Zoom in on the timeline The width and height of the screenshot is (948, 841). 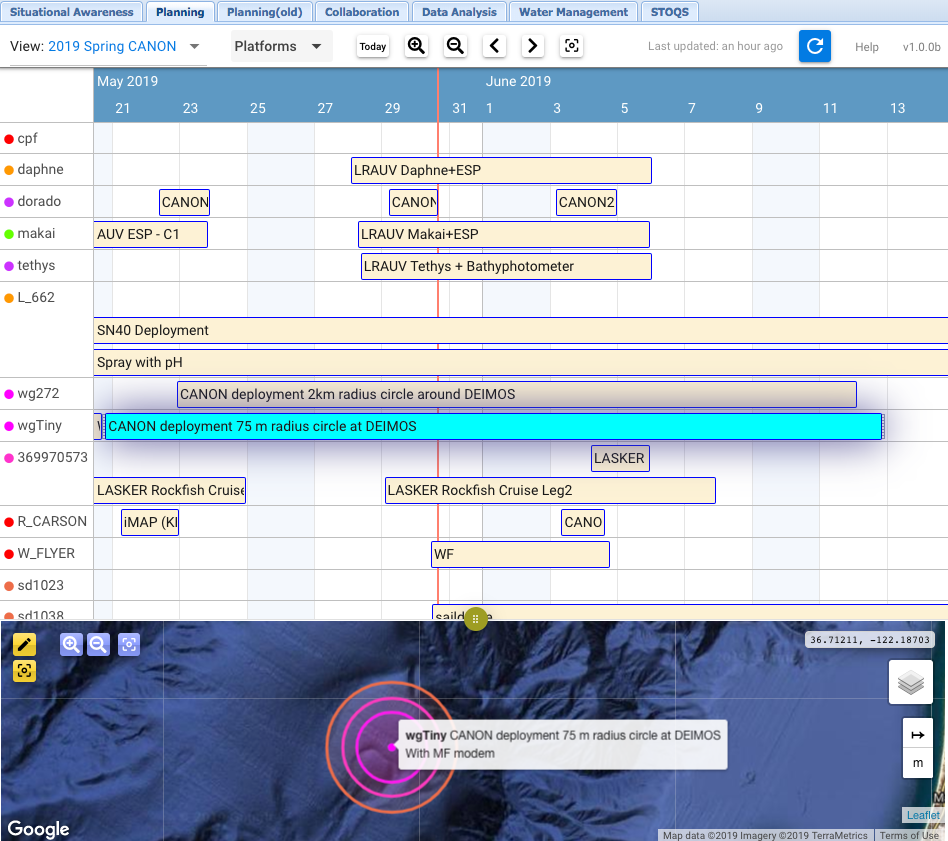(x=417, y=46)
